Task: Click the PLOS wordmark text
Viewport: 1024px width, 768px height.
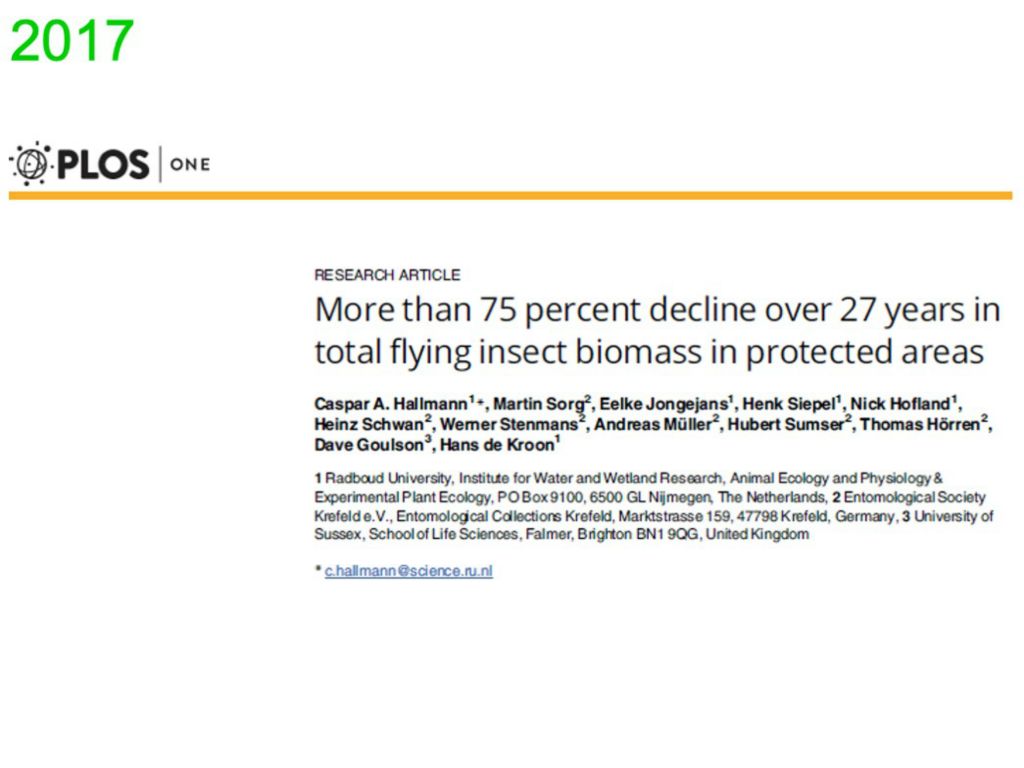Action: (103, 164)
